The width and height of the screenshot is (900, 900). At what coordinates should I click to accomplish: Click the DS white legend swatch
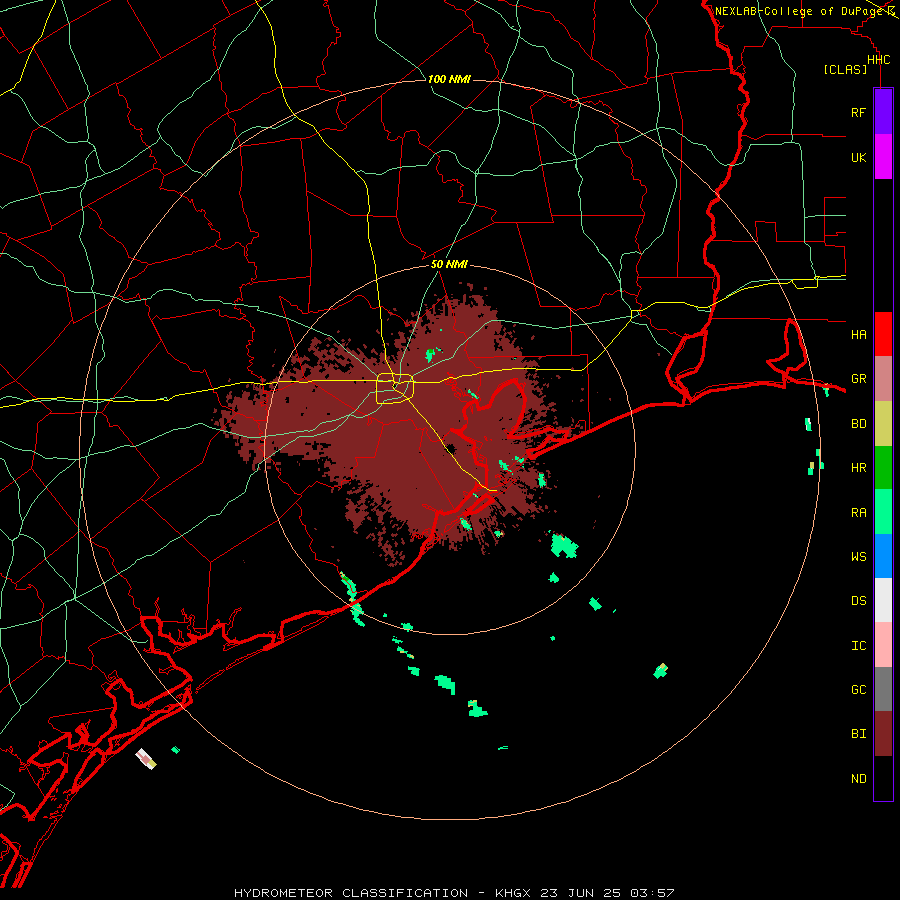coord(883,600)
